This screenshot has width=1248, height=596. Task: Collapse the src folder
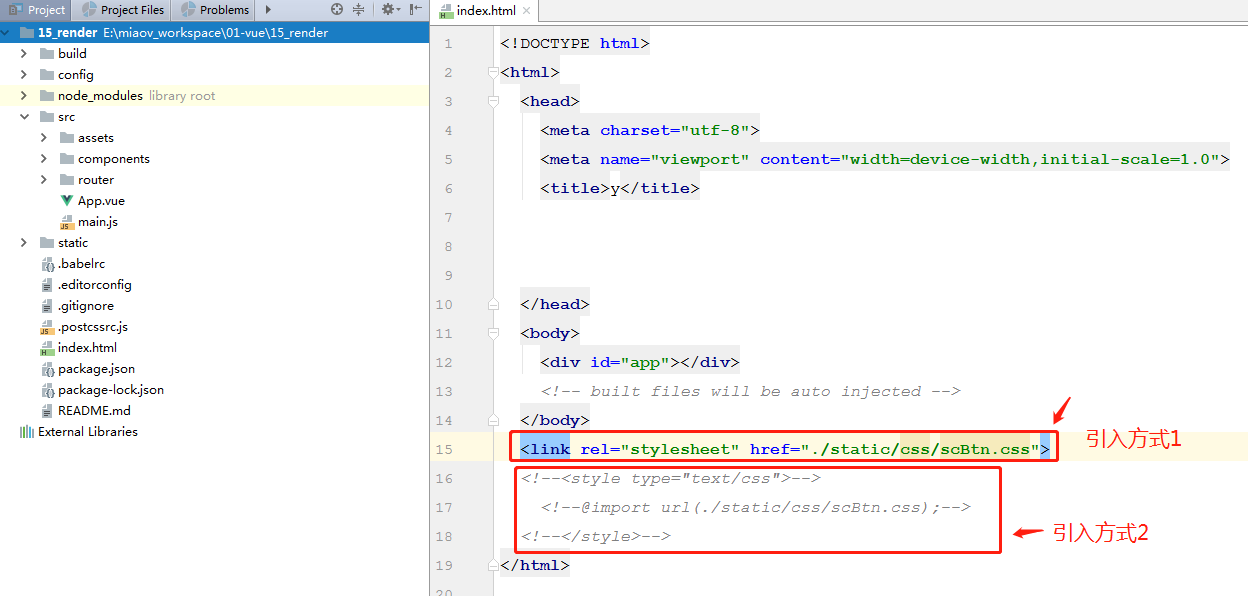(24, 116)
